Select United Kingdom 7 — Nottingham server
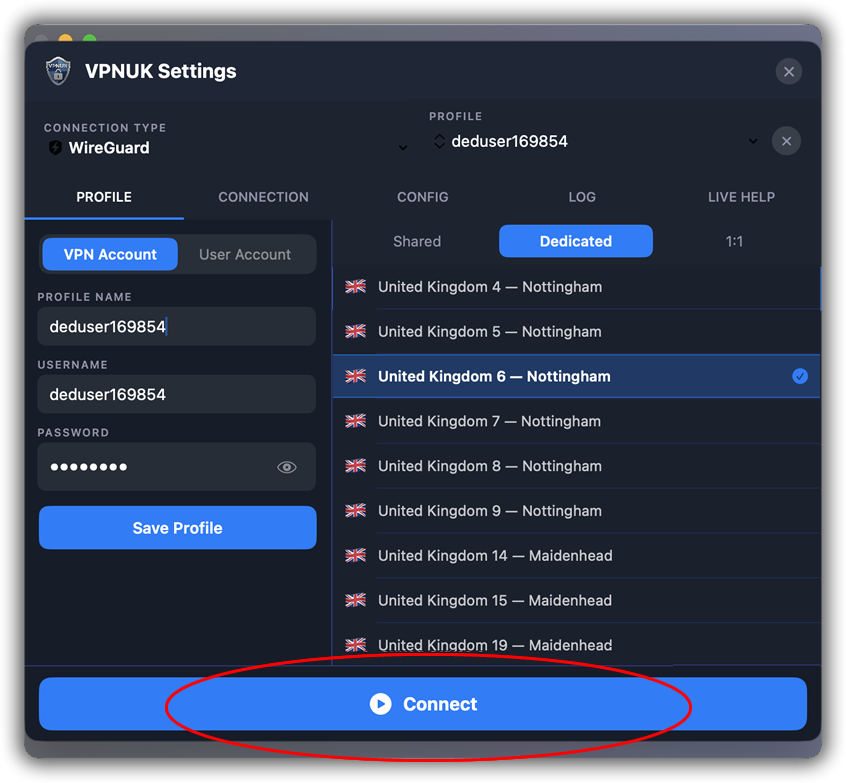 576,421
